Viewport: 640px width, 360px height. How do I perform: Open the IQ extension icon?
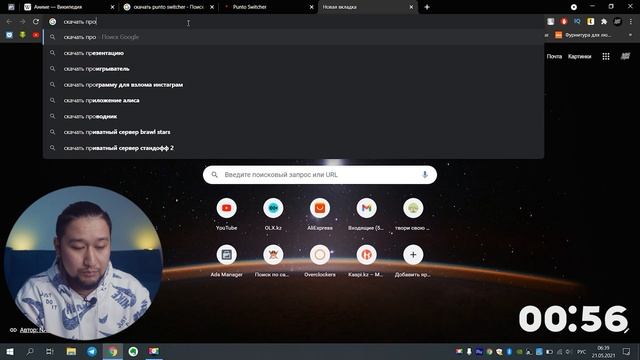coord(577,22)
